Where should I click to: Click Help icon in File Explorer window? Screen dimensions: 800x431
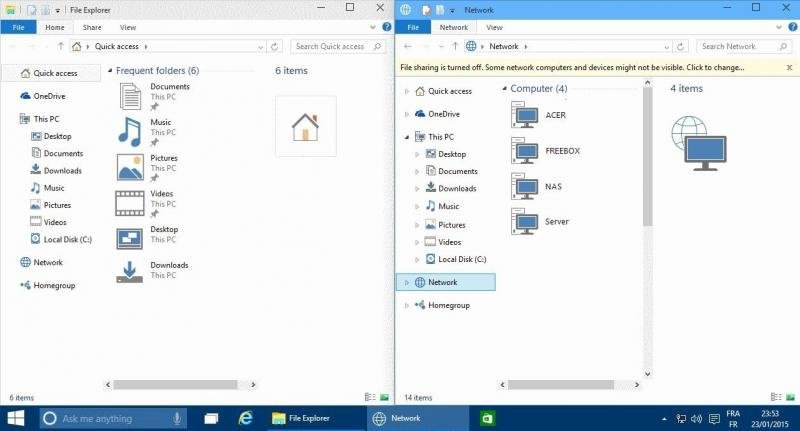click(x=387, y=27)
